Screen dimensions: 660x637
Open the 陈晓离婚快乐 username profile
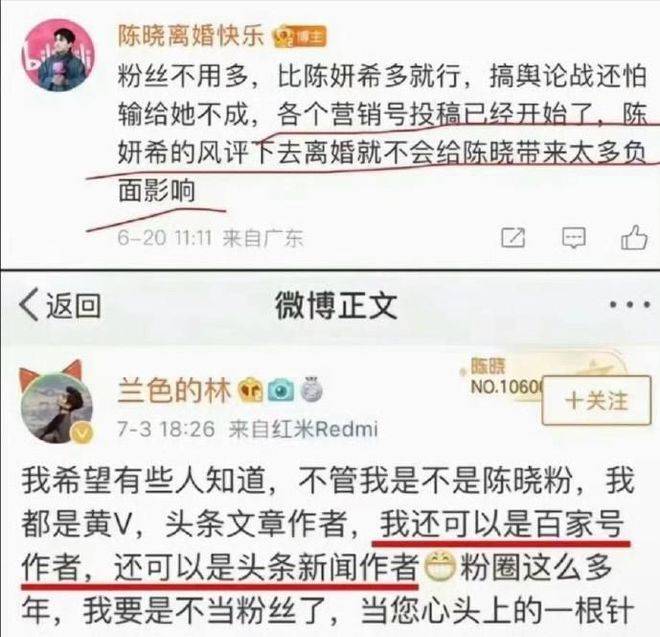pyautogui.click(x=191, y=36)
